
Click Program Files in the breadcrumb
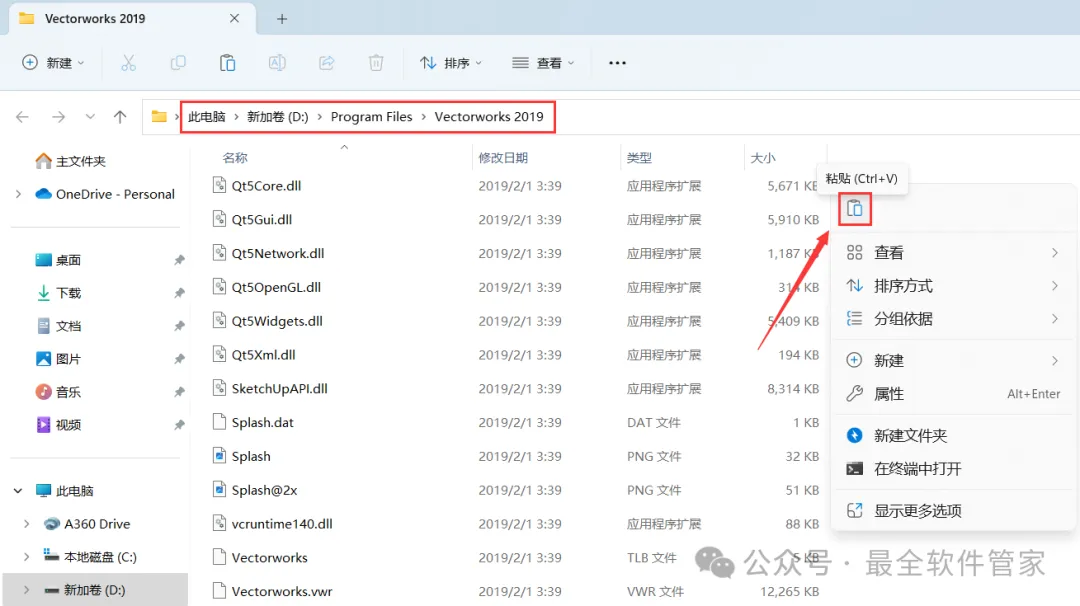tap(371, 117)
